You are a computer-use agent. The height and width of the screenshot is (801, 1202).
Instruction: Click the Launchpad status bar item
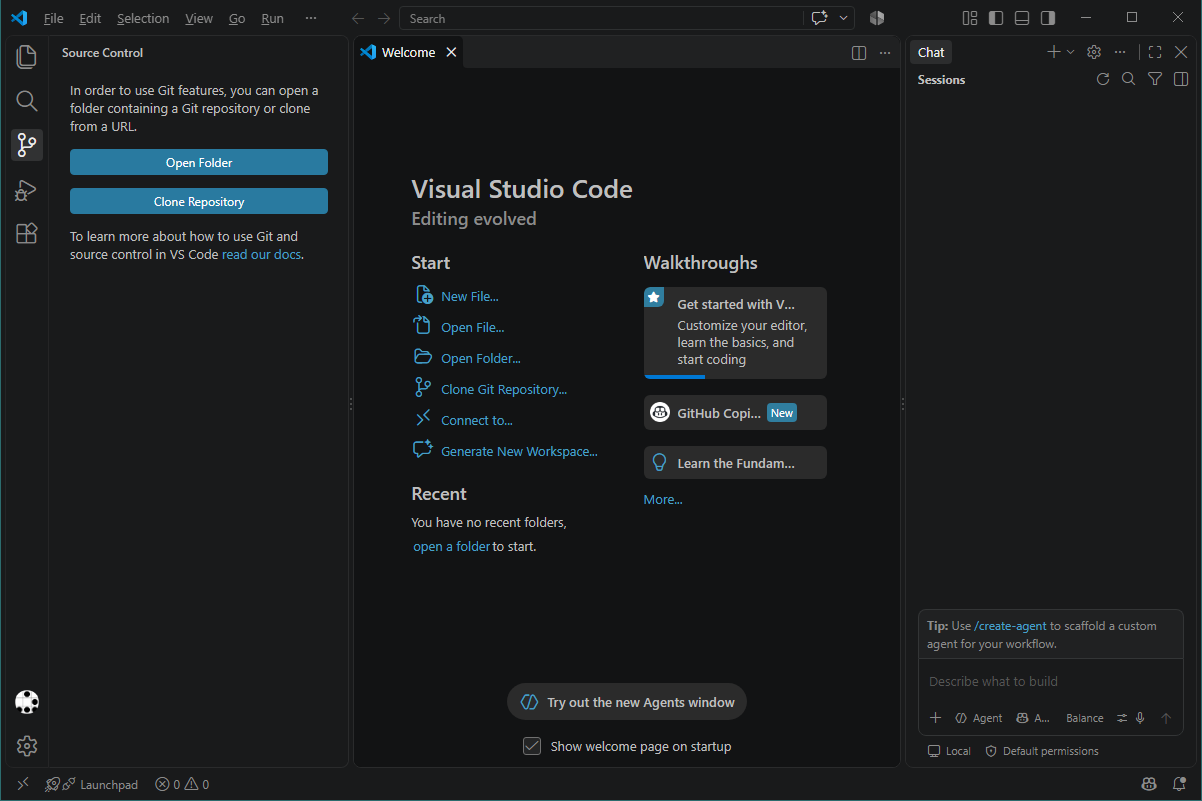(92, 785)
